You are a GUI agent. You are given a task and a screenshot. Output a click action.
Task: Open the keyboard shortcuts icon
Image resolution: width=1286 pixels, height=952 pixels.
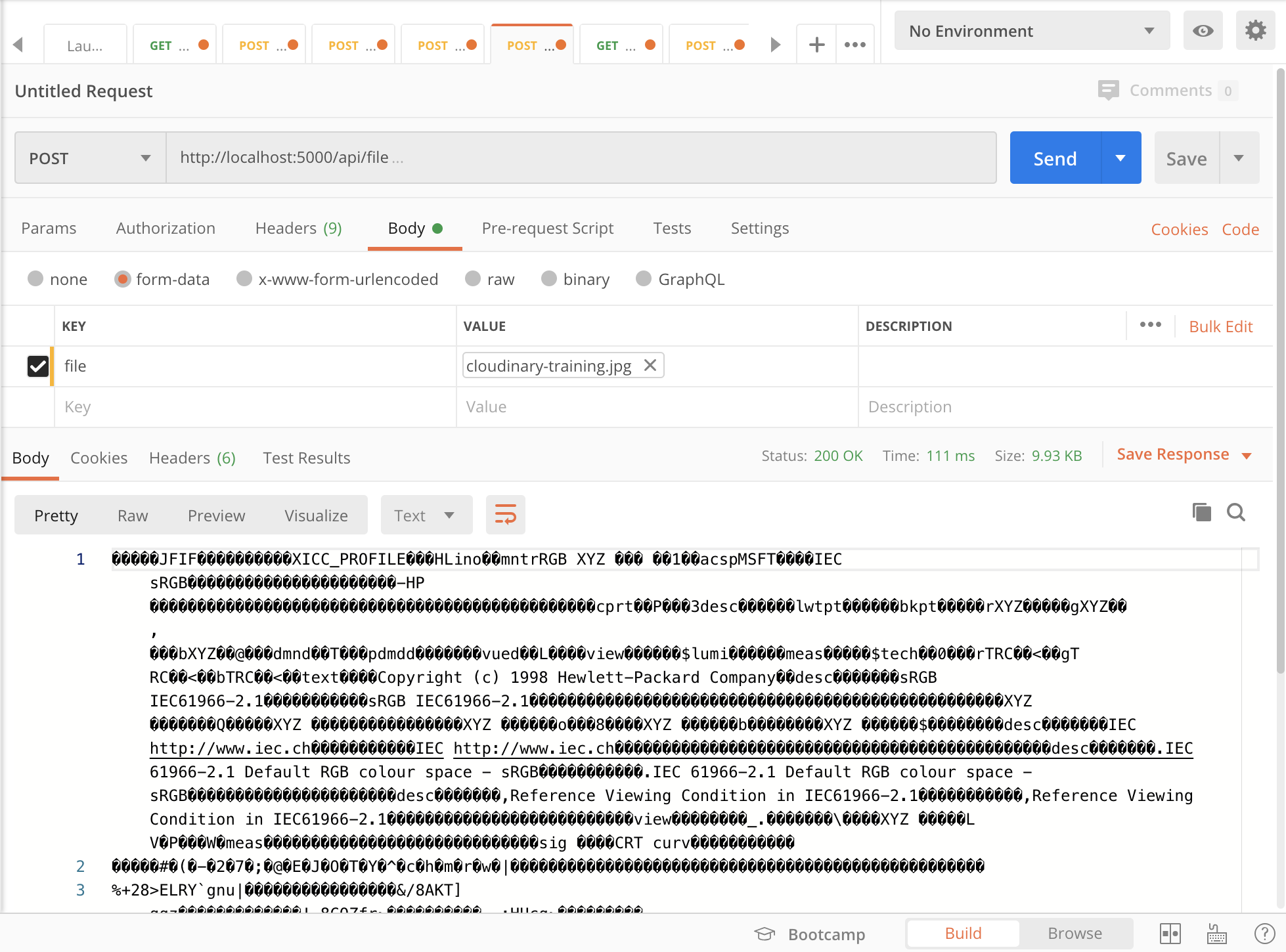[x=1216, y=933]
